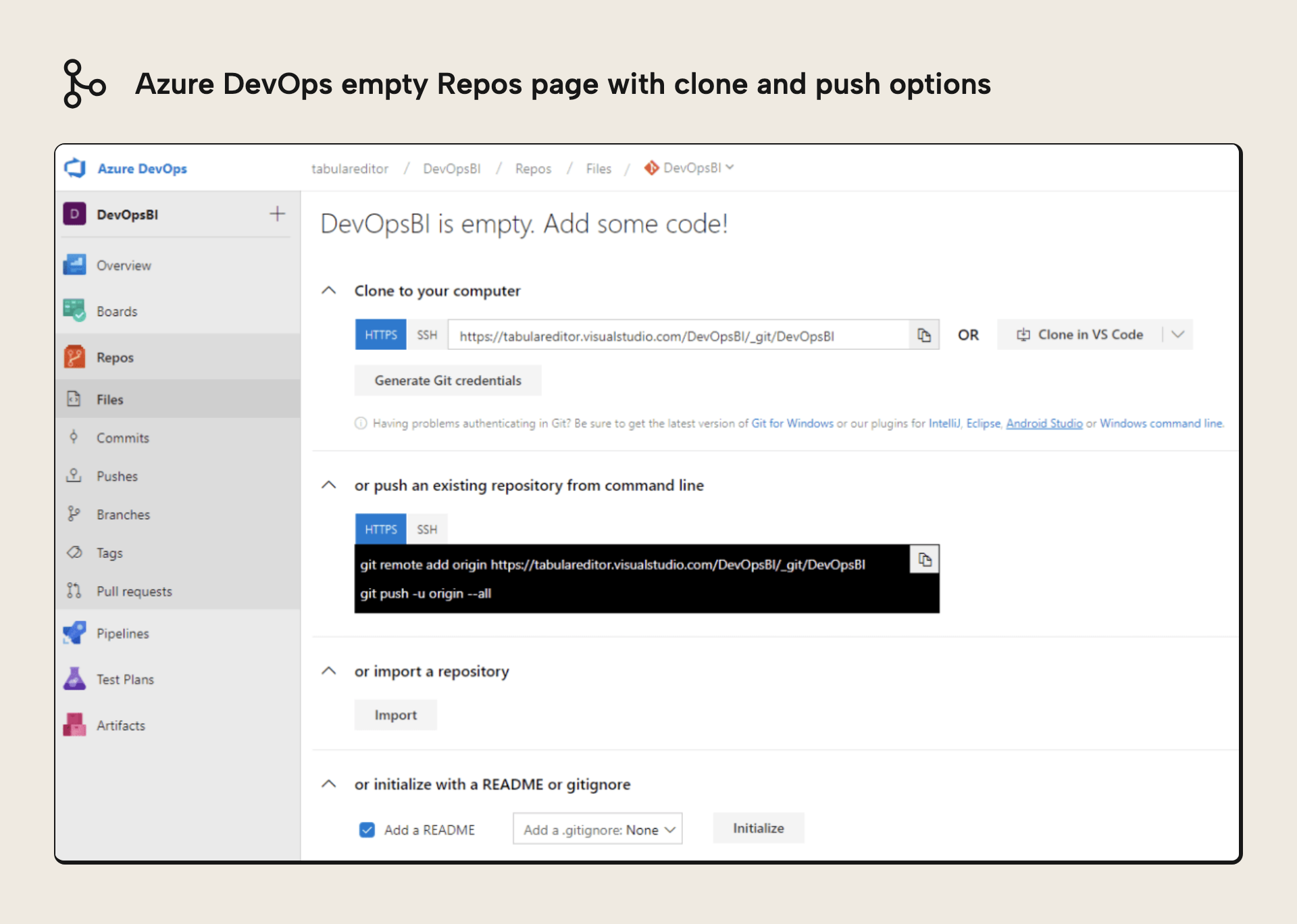This screenshot has height=924, width=1297.
Task: Copy the clone URL to clipboard
Action: [924, 335]
